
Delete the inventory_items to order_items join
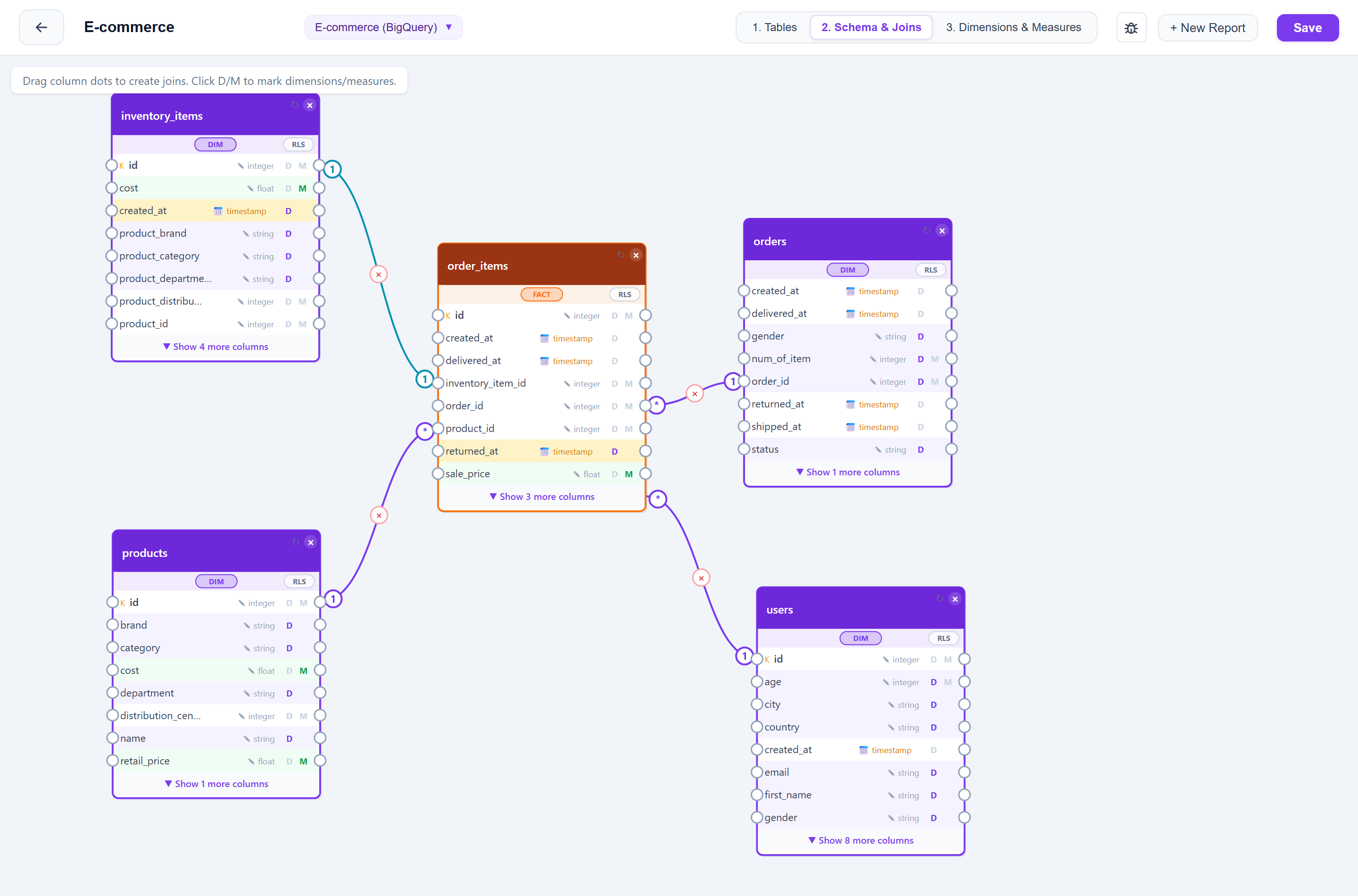point(378,275)
